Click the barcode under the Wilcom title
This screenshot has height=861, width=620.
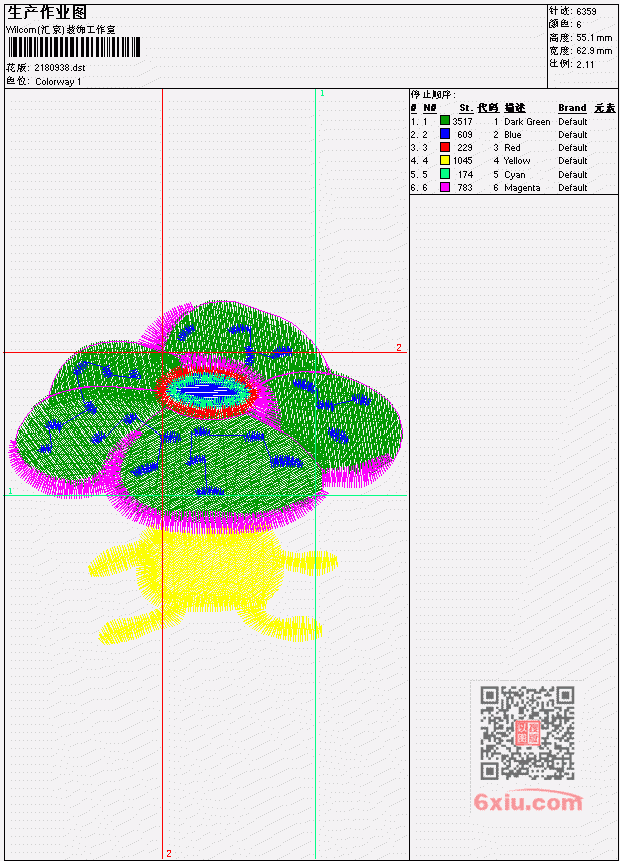click(x=74, y=47)
